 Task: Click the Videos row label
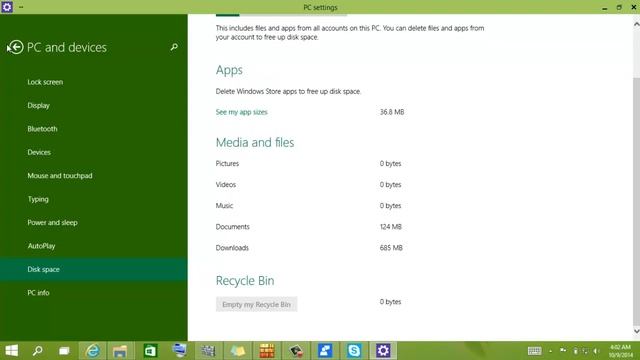(226, 184)
